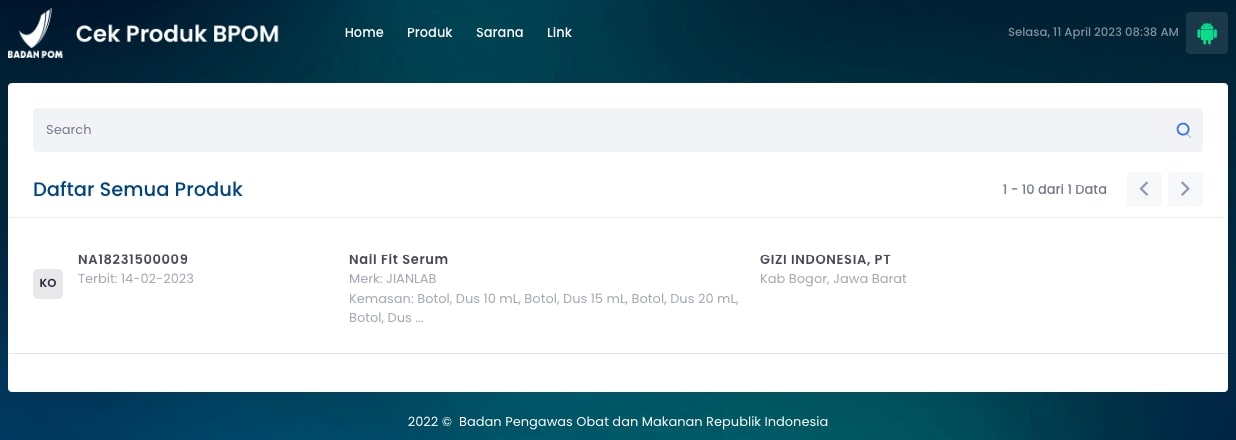Screen dimensions: 1236x440
Task: Go to previous page with left chevron
Action: [x=1144, y=189]
